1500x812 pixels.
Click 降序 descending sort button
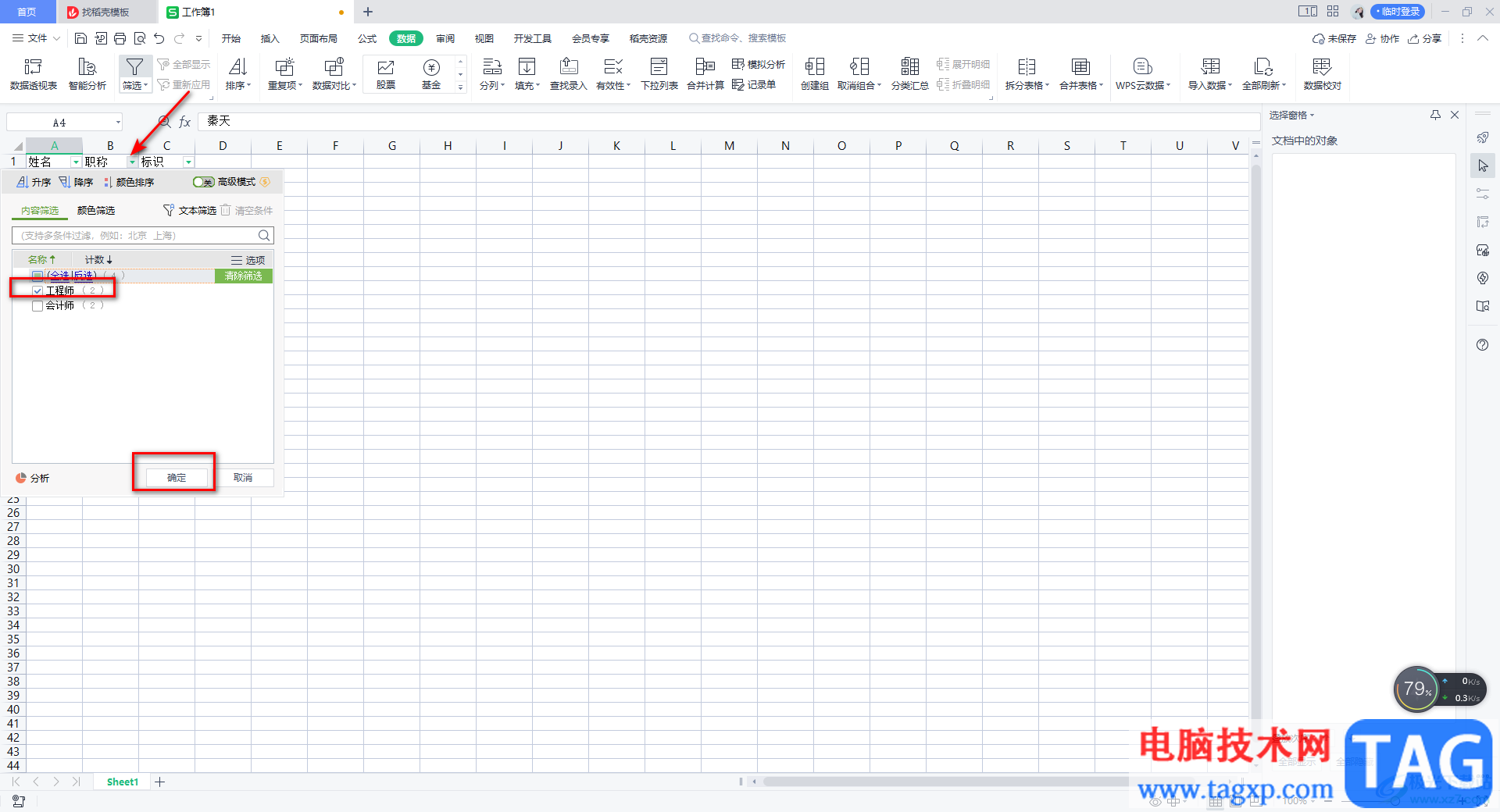pyautogui.click(x=76, y=182)
